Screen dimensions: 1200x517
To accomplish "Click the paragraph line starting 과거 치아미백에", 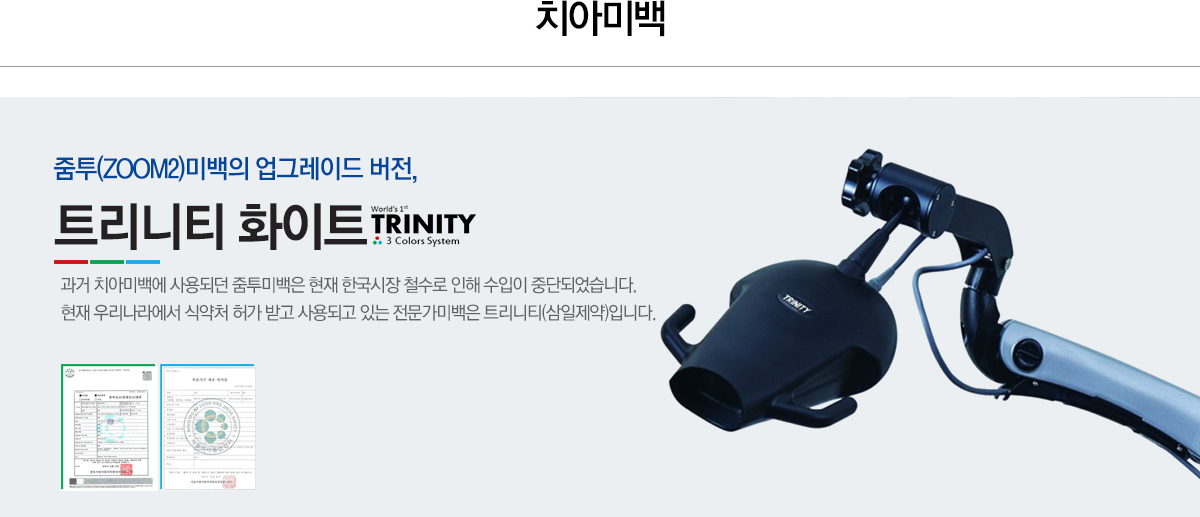I will (348, 285).
